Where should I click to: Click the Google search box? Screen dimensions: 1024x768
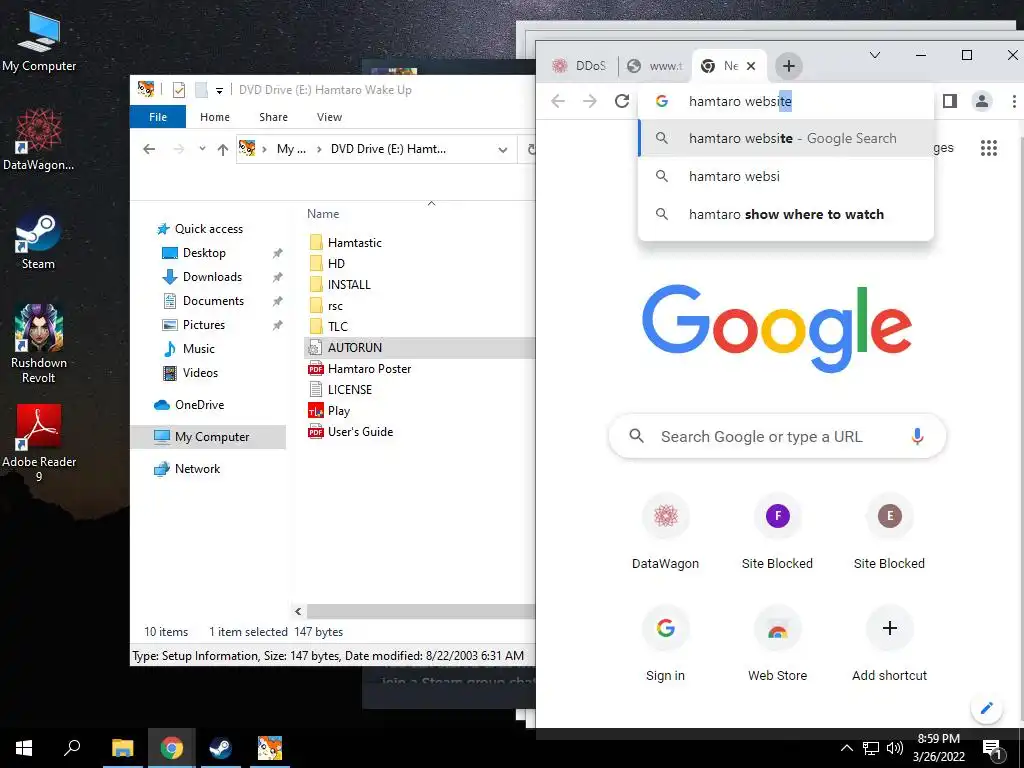777,436
